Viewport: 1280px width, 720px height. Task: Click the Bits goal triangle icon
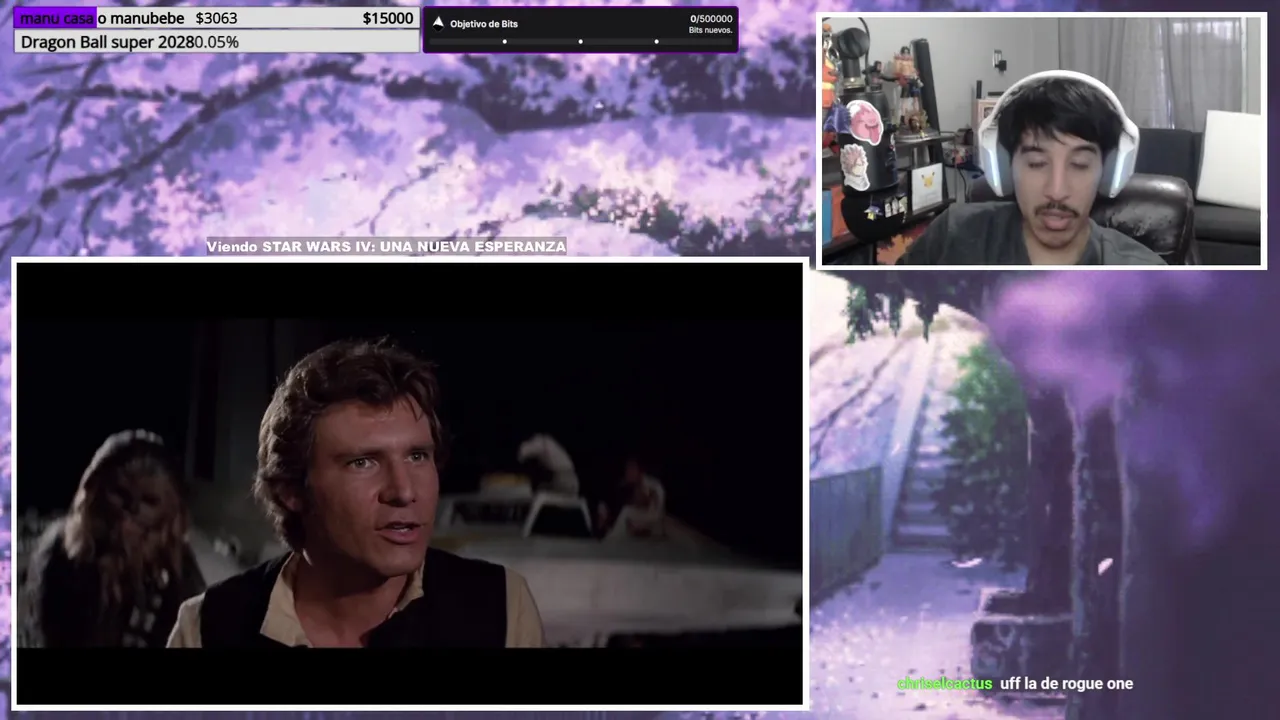pos(437,23)
